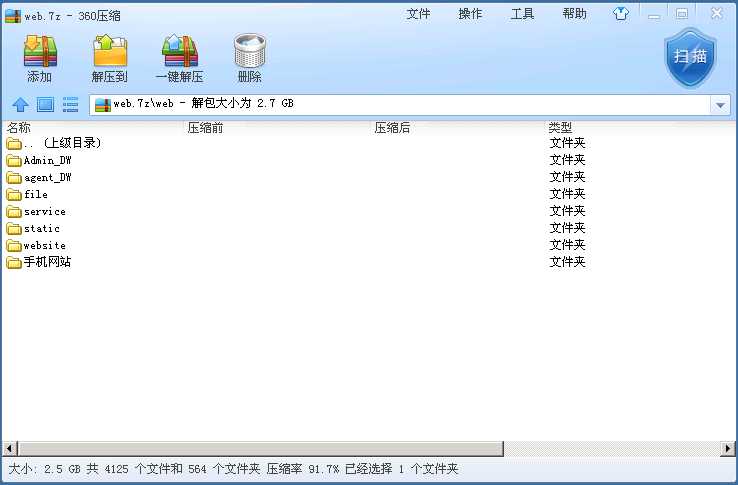Sort by 类型 column header

coord(560,128)
